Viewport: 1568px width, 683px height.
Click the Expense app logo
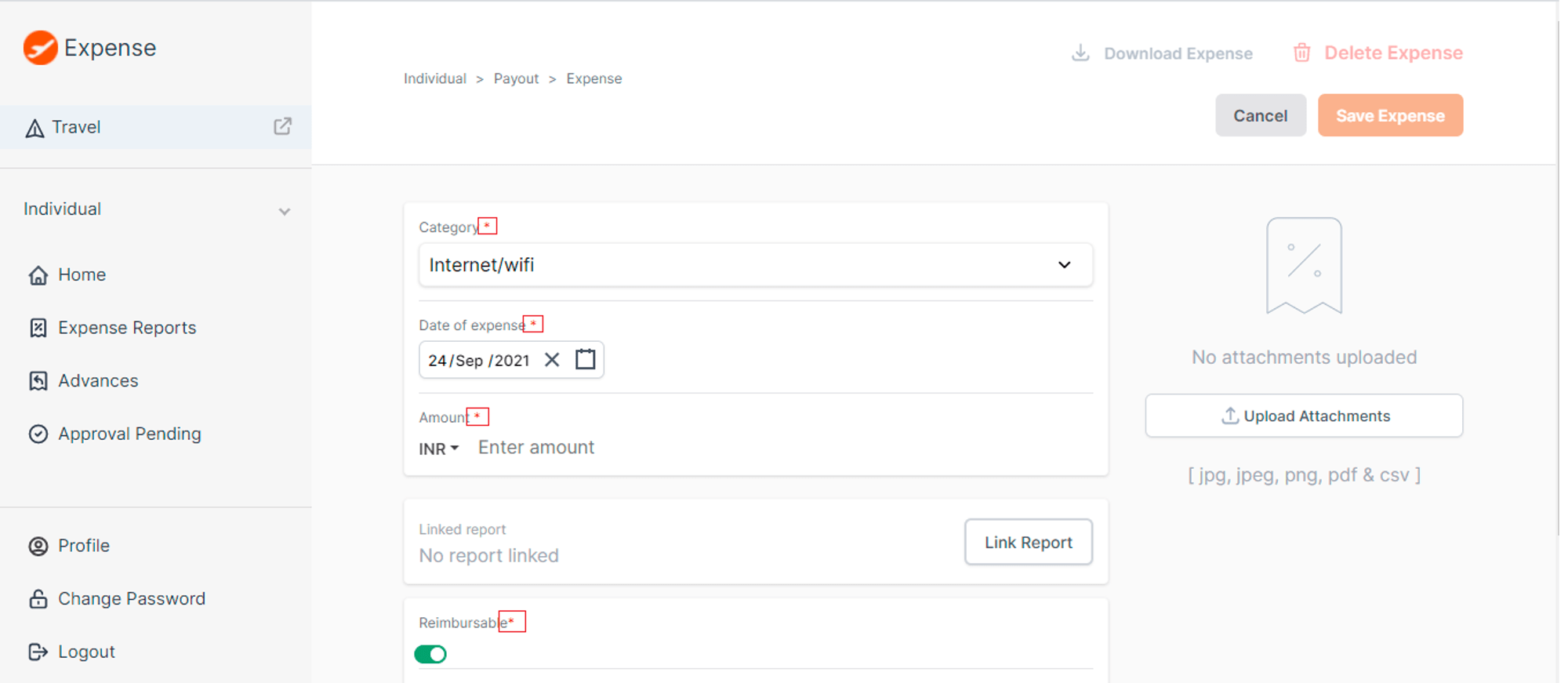[x=40, y=48]
